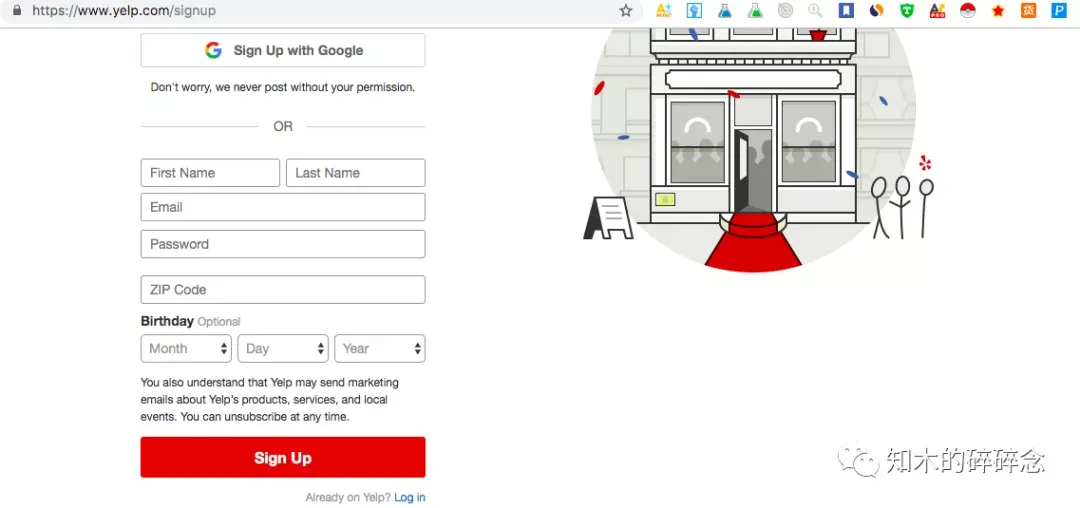The height and width of the screenshot is (508, 1080).
Task: Select the ZIP Code field
Action: (283, 290)
